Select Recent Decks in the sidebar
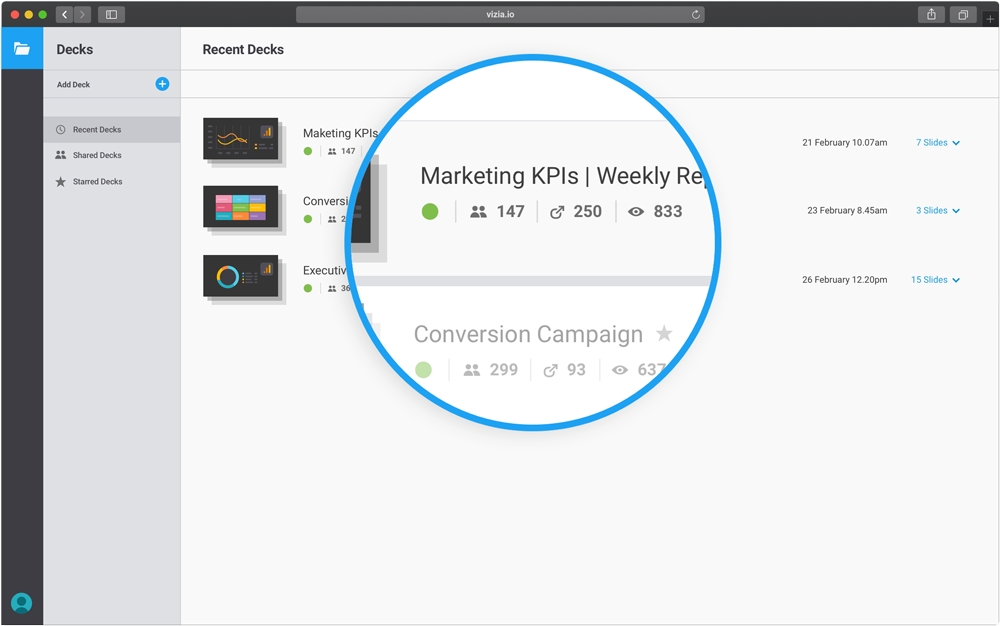This screenshot has width=1000, height=626. click(x=97, y=130)
